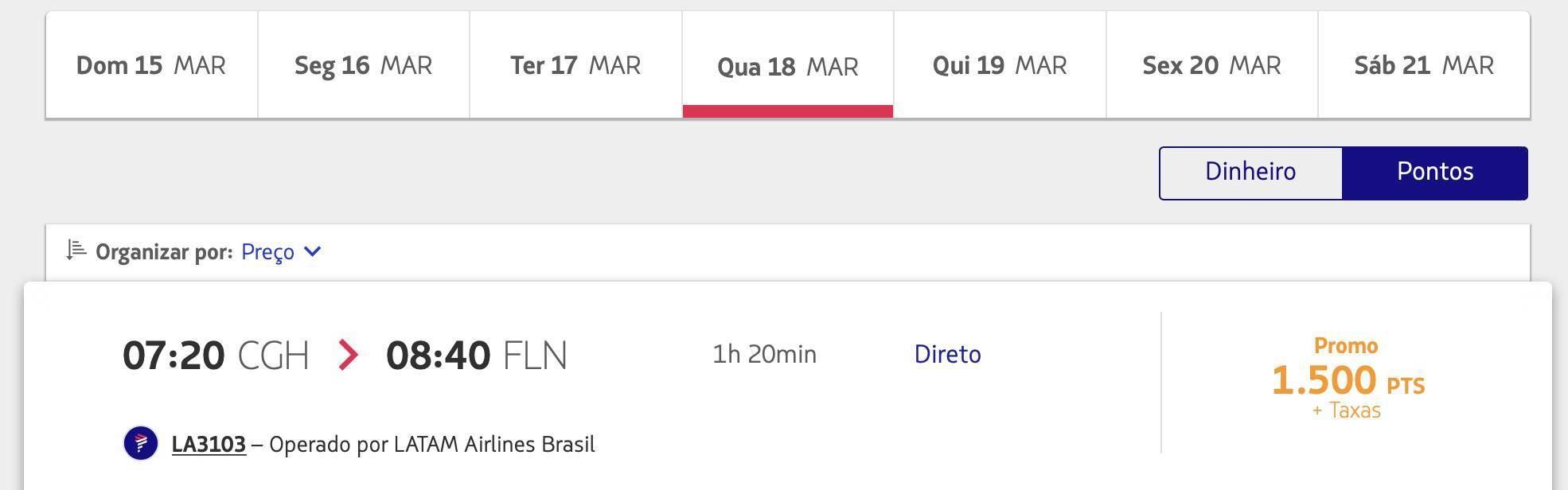This screenshot has height=490, width=1568.
Task: Open the Preço sort dropdown
Action: [281, 251]
